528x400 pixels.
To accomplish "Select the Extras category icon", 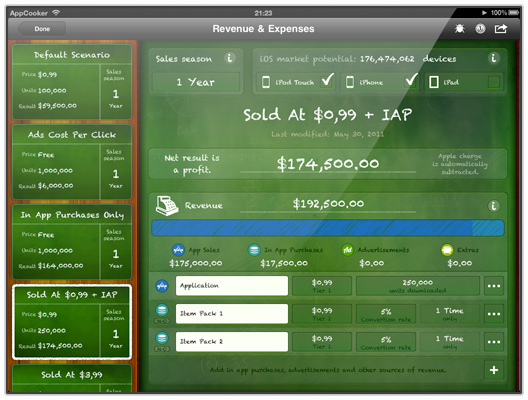I will click(x=447, y=250).
